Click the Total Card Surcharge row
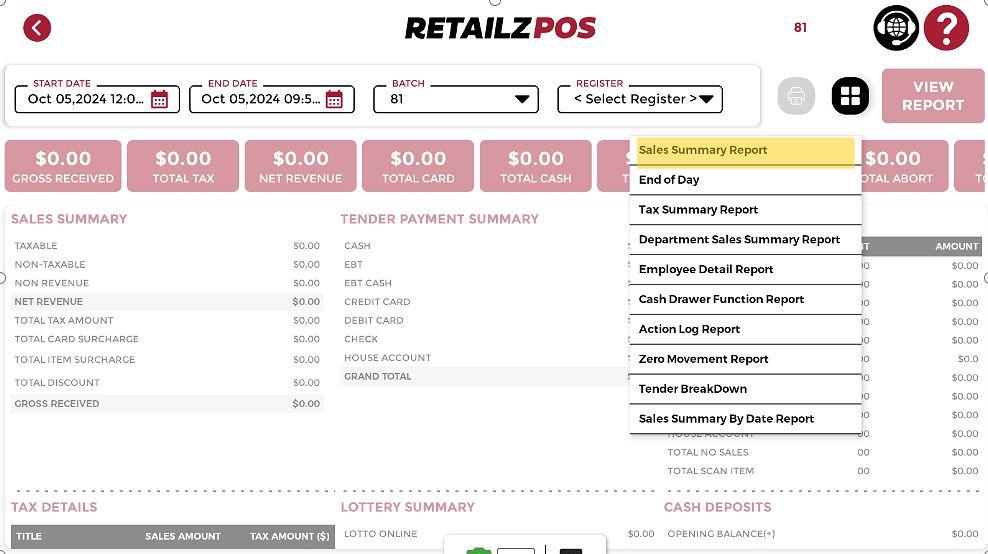 pyautogui.click(x=167, y=339)
